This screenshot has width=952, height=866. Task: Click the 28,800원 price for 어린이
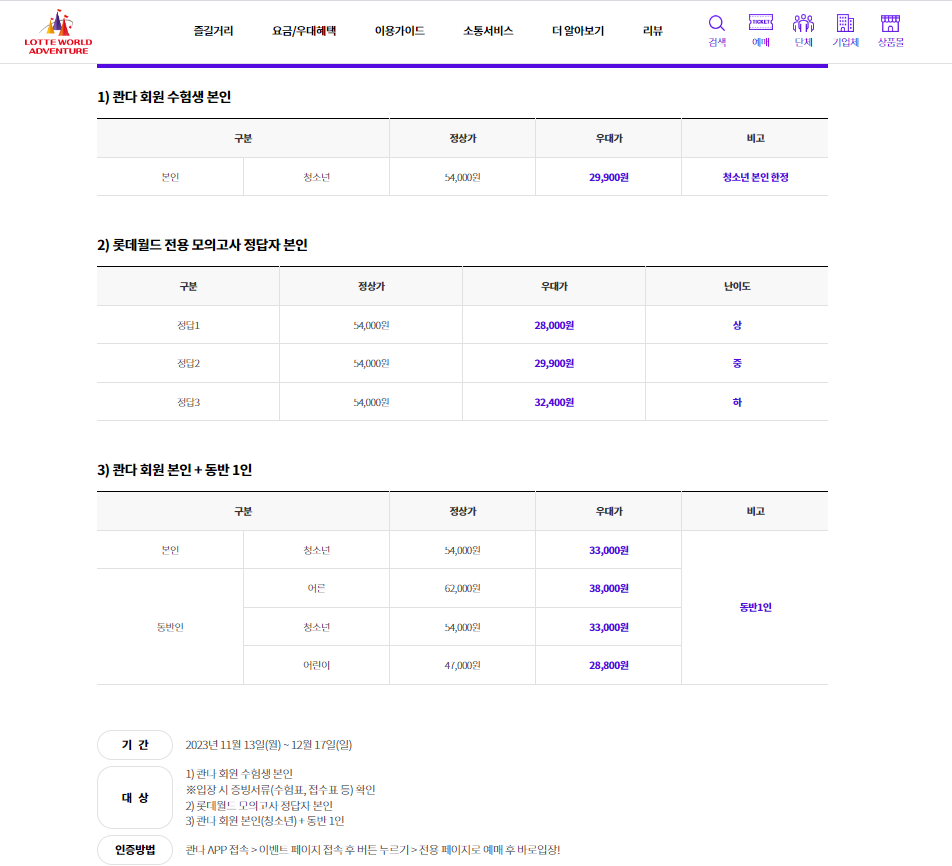(x=608, y=666)
